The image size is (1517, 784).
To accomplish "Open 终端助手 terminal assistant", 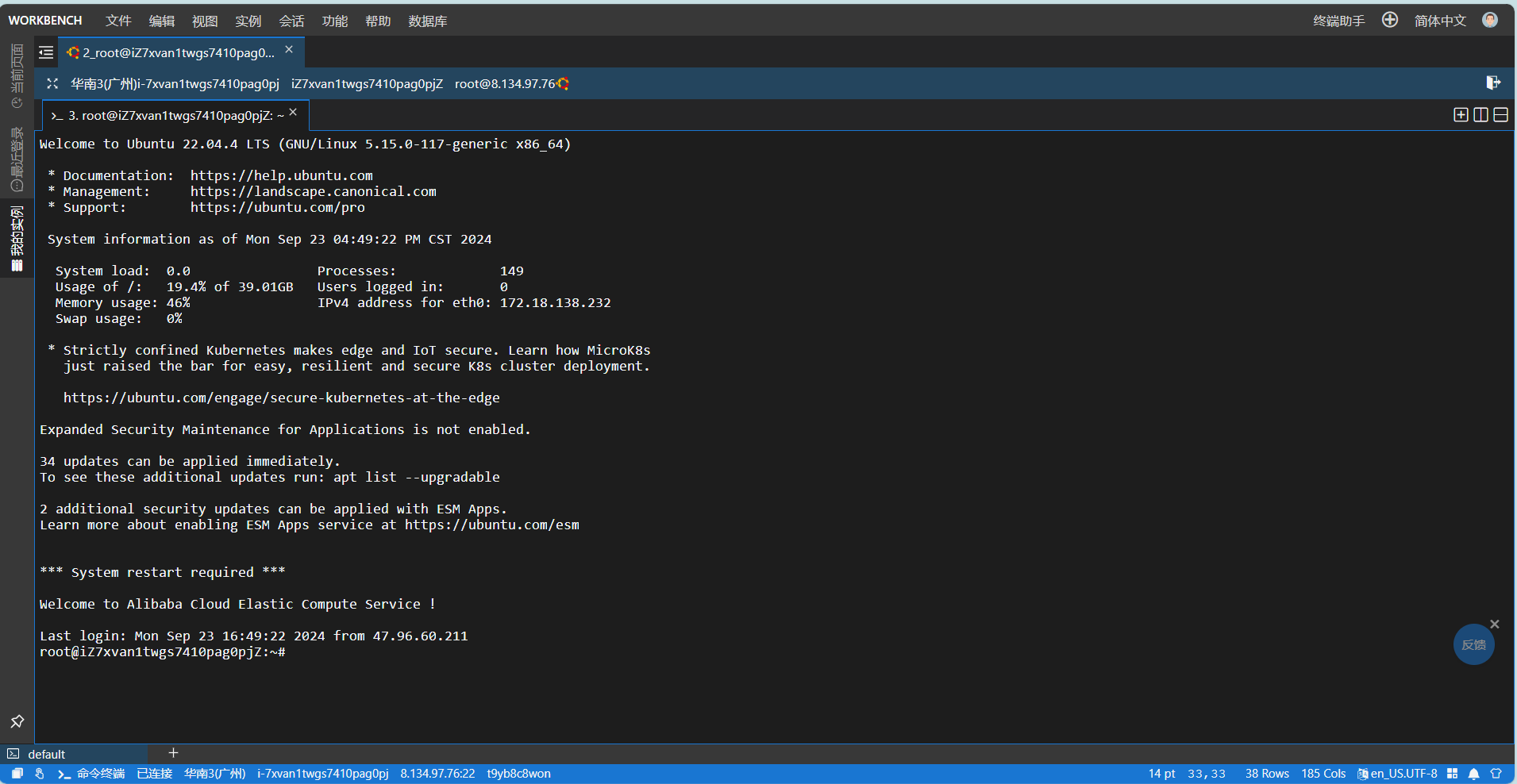I will coord(1338,21).
